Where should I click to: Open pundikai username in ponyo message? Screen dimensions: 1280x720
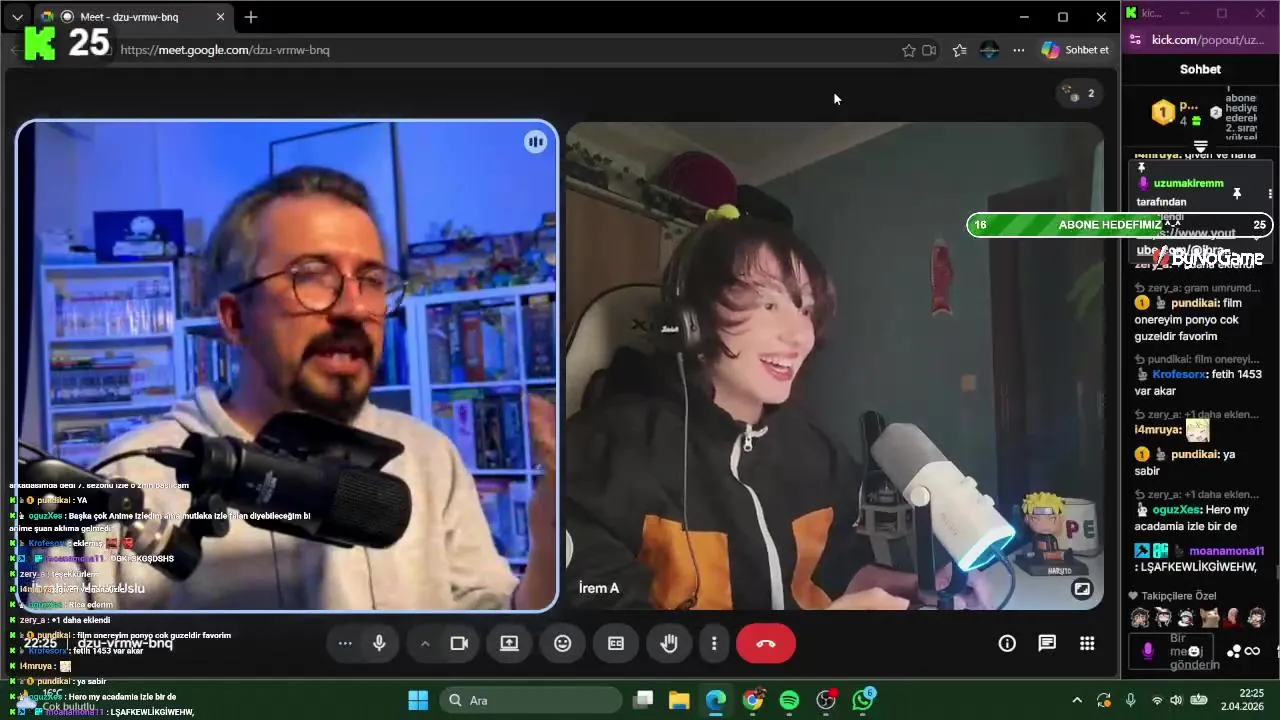pos(1195,303)
